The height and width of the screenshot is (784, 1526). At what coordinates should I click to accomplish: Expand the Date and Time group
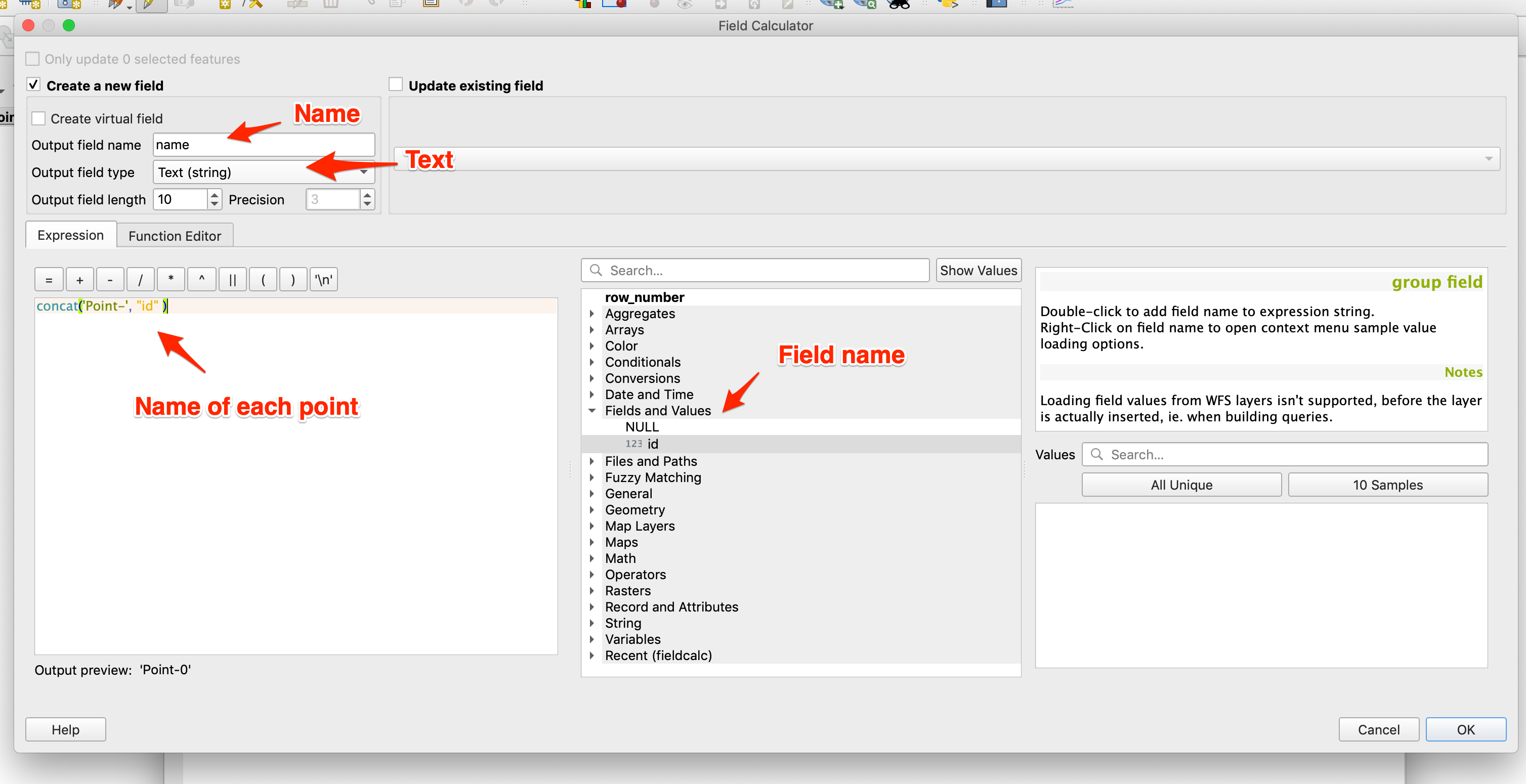592,395
